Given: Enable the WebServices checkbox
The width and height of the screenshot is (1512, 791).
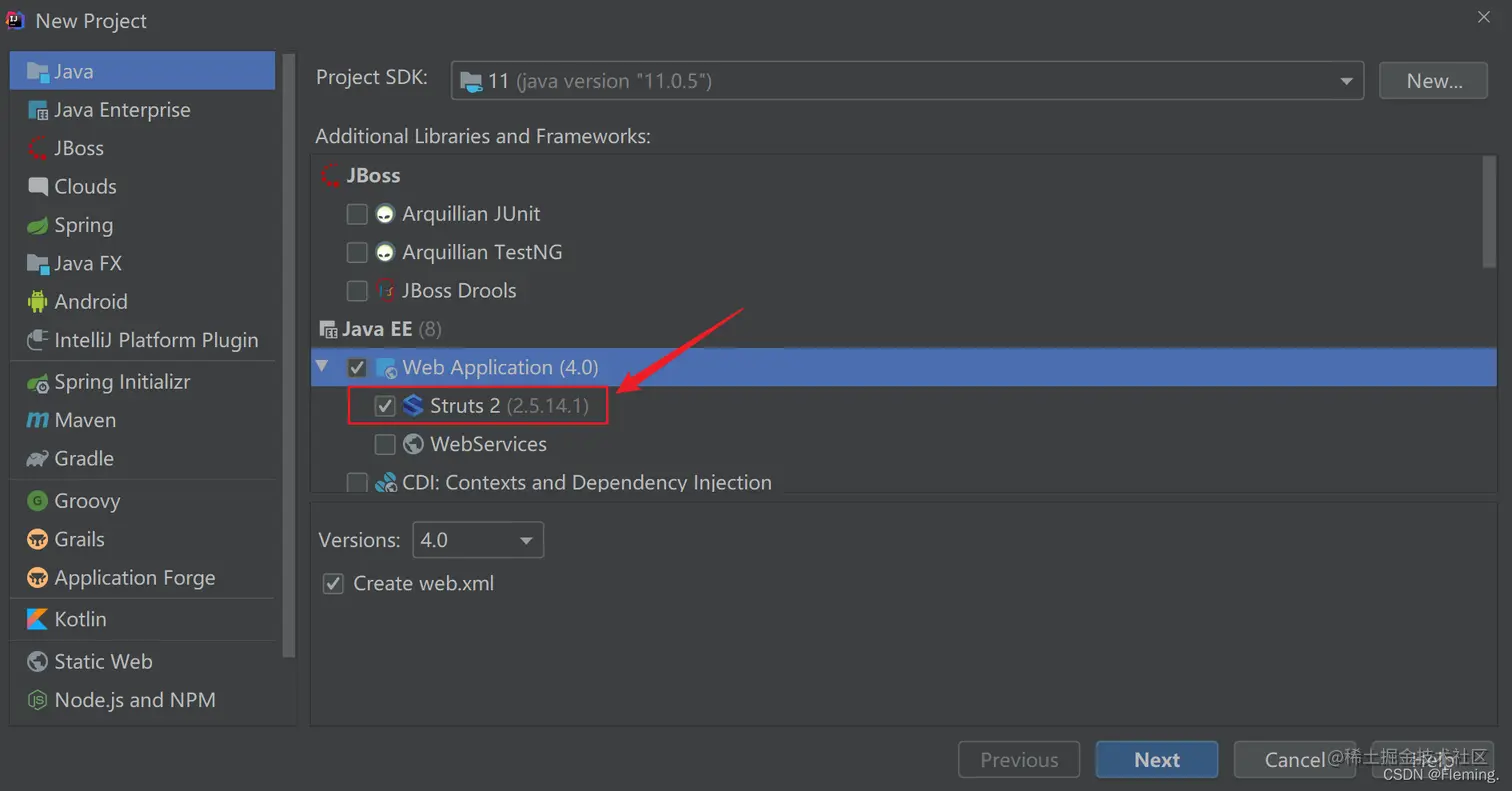Looking at the screenshot, I should (x=385, y=444).
